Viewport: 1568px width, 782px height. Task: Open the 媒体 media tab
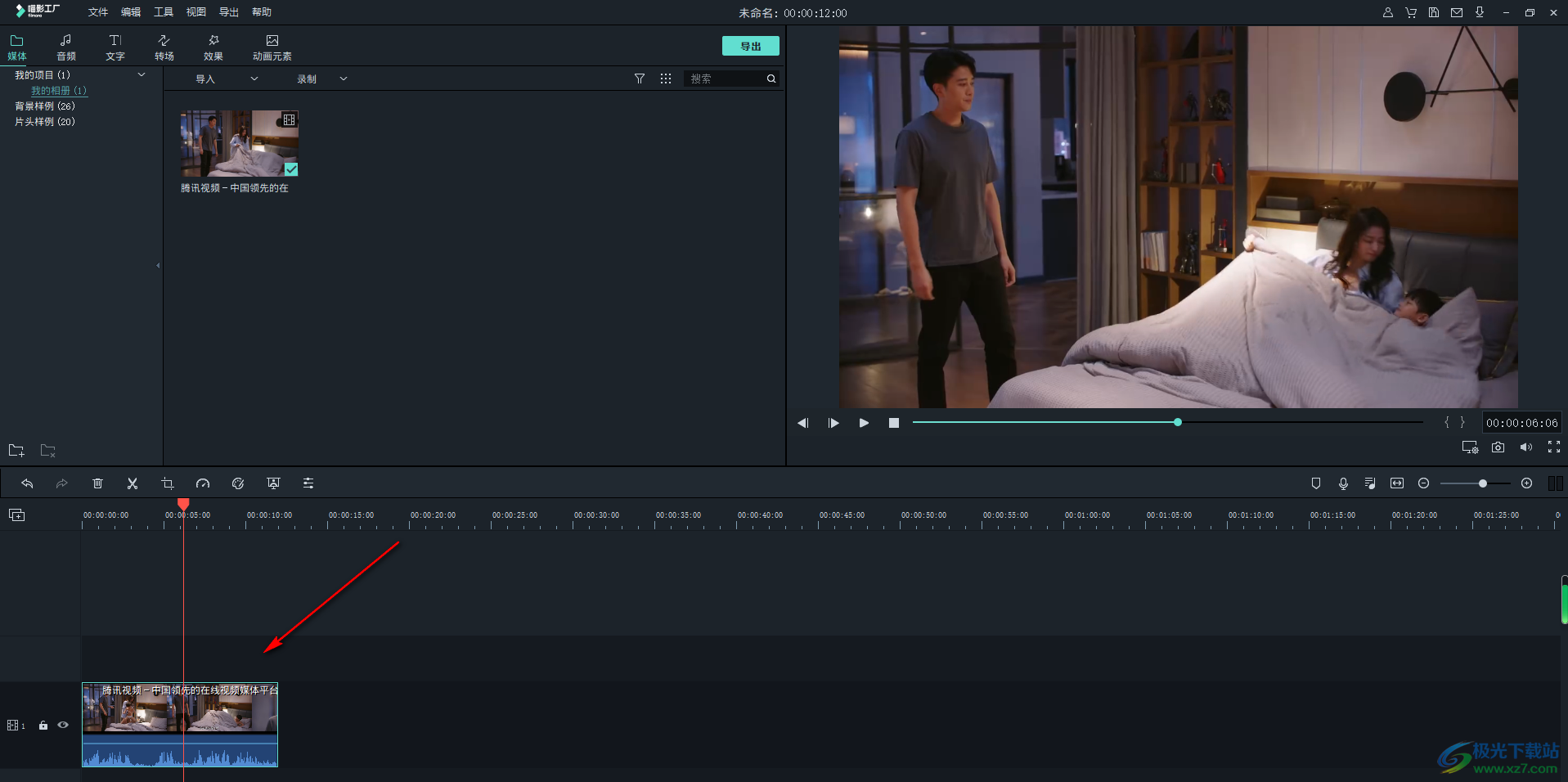click(x=17, y=47)
